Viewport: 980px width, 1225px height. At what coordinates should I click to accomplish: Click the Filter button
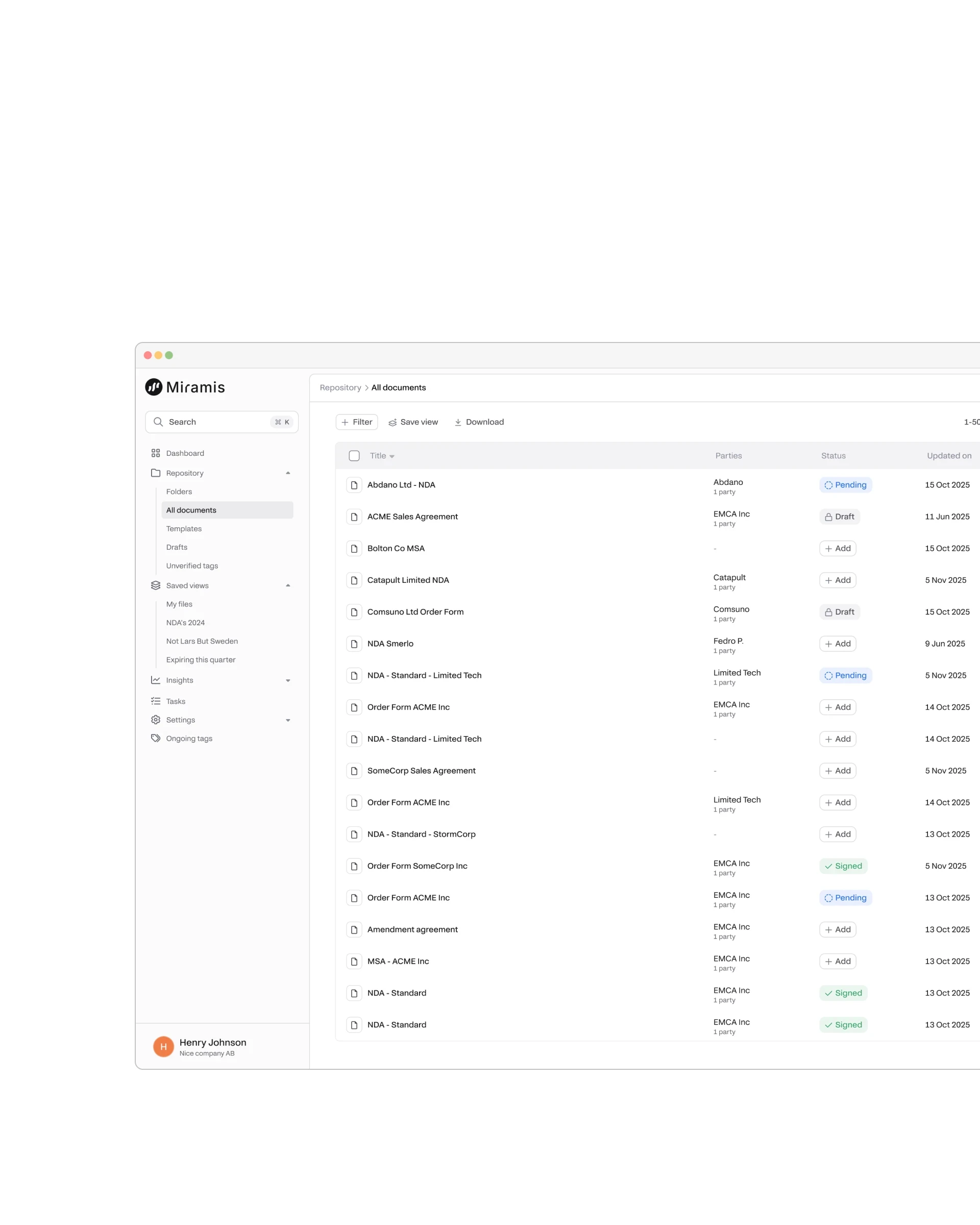(357, 422)
